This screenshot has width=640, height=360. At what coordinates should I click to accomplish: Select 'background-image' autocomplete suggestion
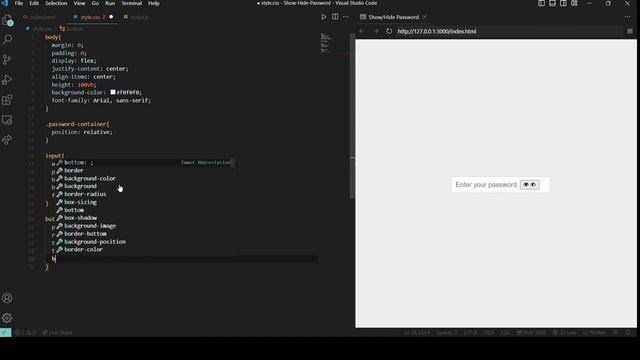tap(145, 226)
